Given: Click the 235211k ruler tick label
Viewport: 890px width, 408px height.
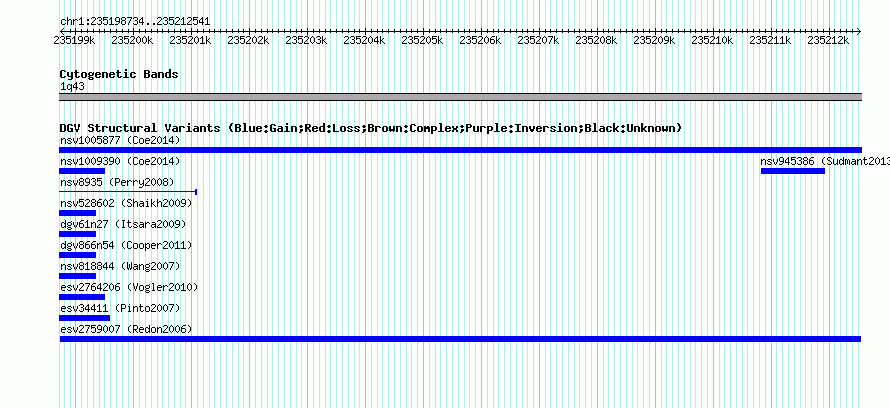Looking at the screenshot, I should tap(770, 40).
